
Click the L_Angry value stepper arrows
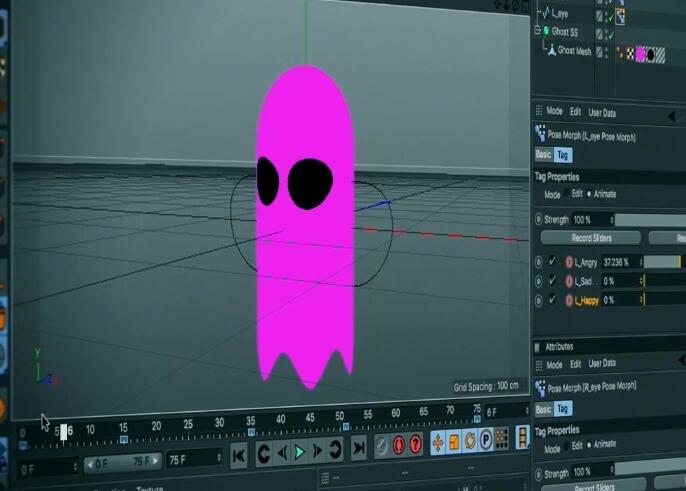tap(640, 262)
